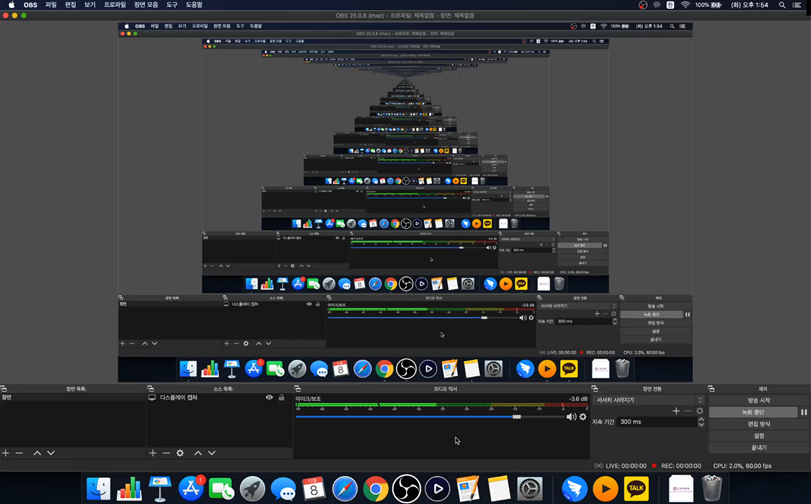
Task: Move selected source up with arrow
Action: click(x=198, y=453)
